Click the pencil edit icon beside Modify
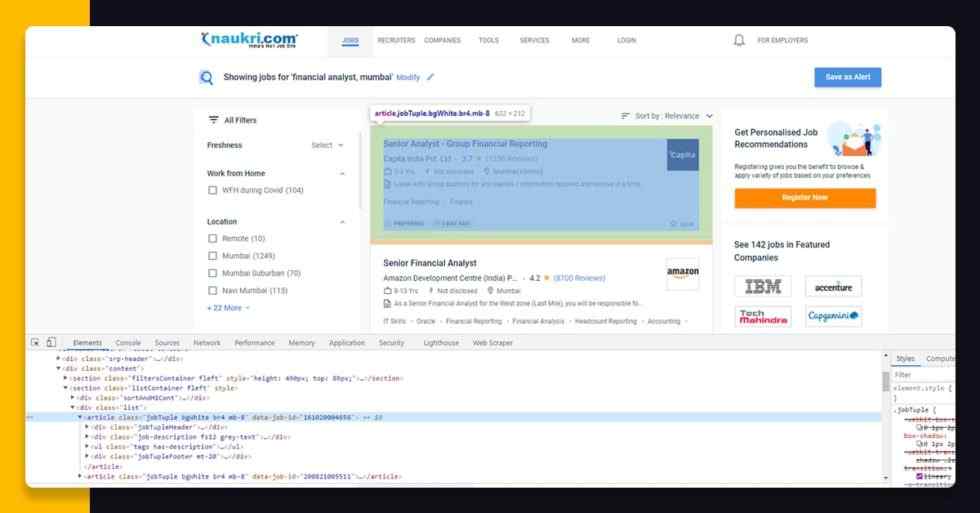The height and width of the screenshot is (513, 980). click(x=431, y=77)
